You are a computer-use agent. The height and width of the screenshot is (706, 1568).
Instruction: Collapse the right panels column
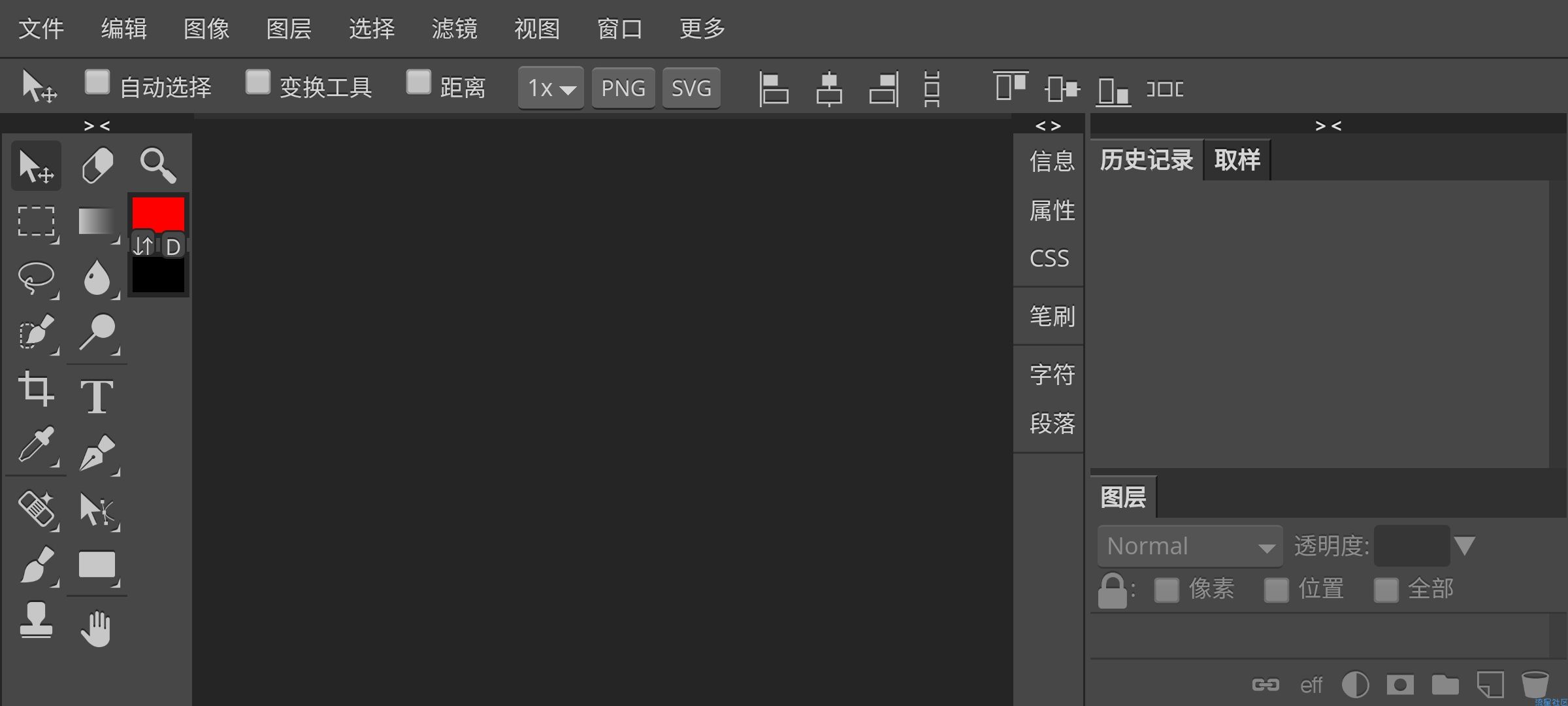[x=1328, y=126]
